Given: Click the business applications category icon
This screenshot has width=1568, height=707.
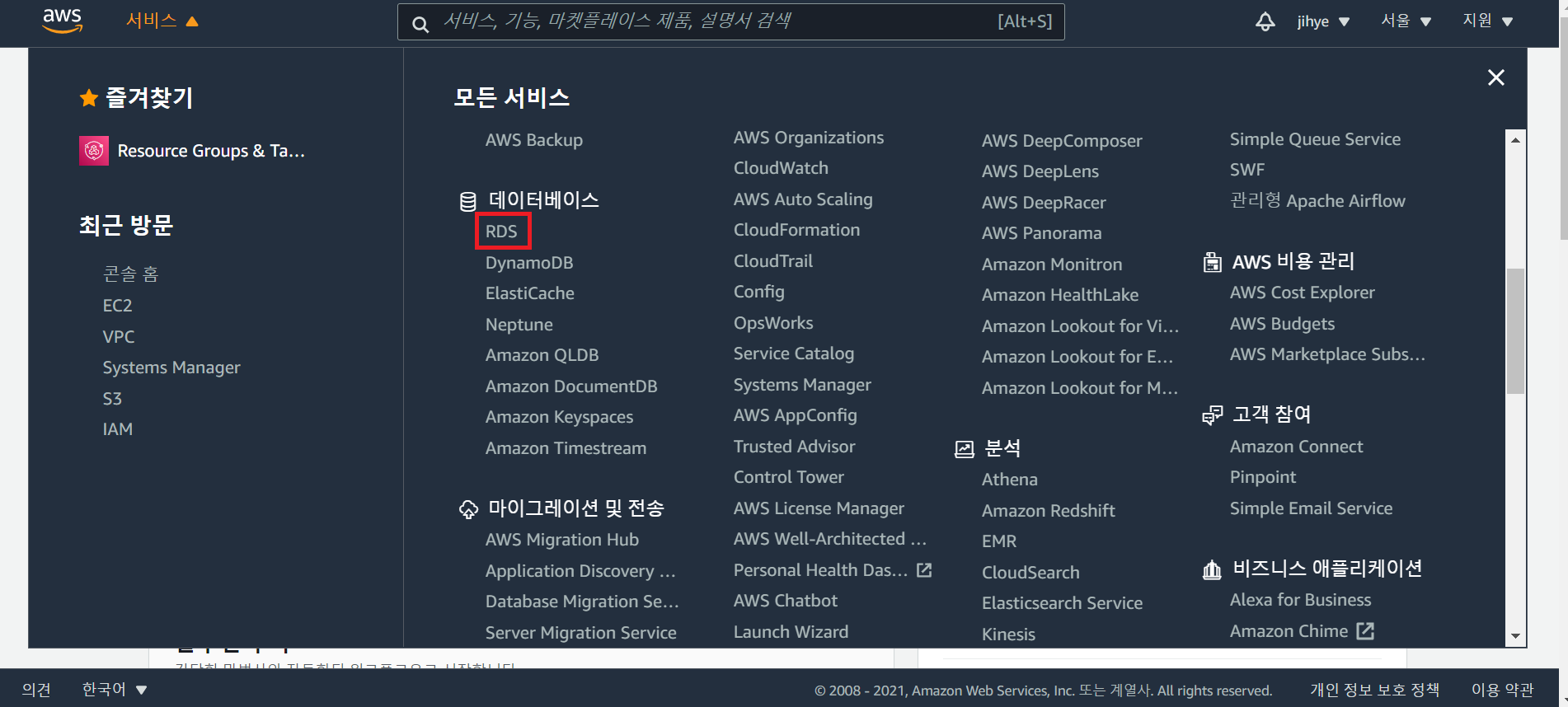Looking at the screenshot, I should coord(1212,569).
